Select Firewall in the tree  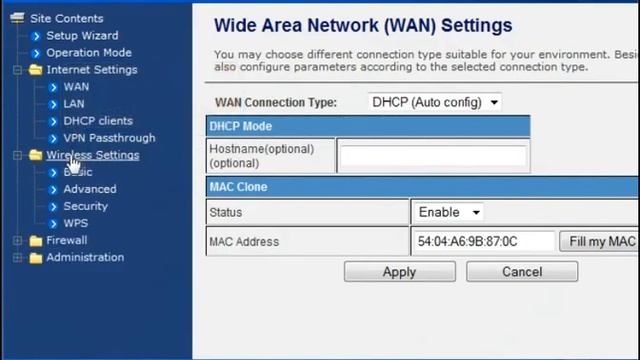(x=67, y=240)
